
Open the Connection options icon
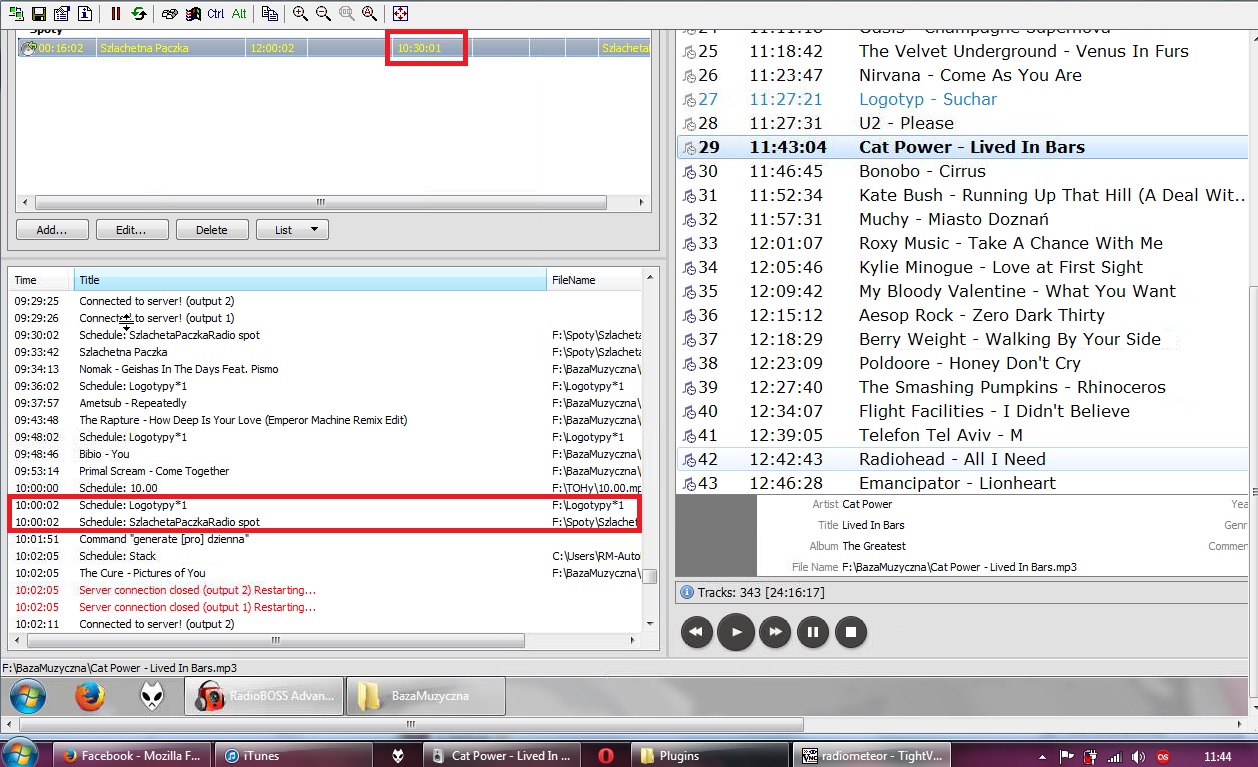62,14
